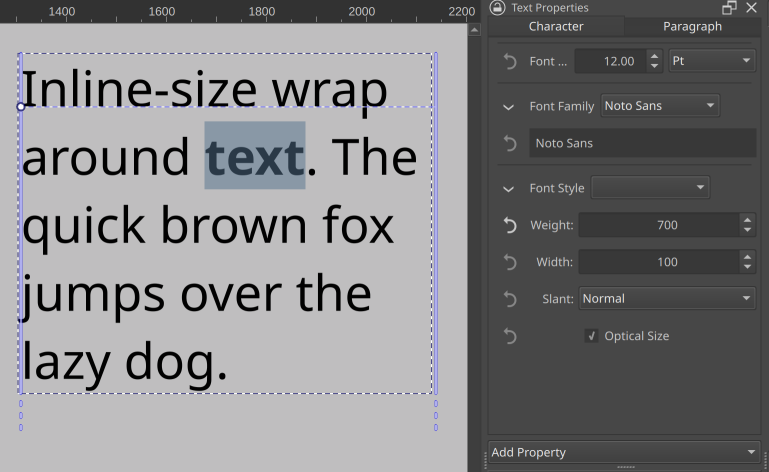This screenshot has height=472, width=769.
Task: Collapse the Font Family section
Action: (509, 106)
